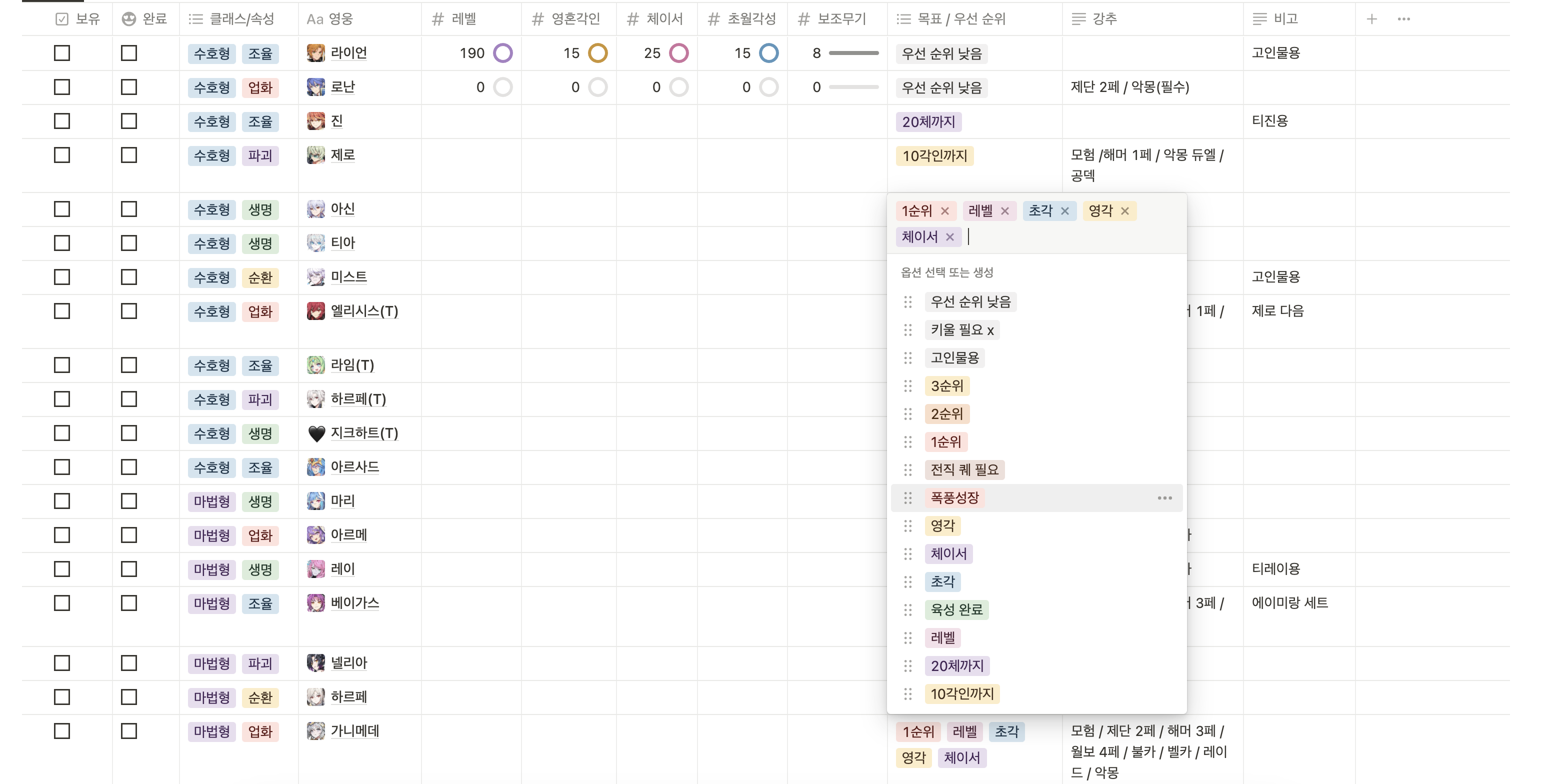Viewport: 1542px width, 784px height.
Task: Remove the 체이서 tag with its X
Action: tap(949, 237)
